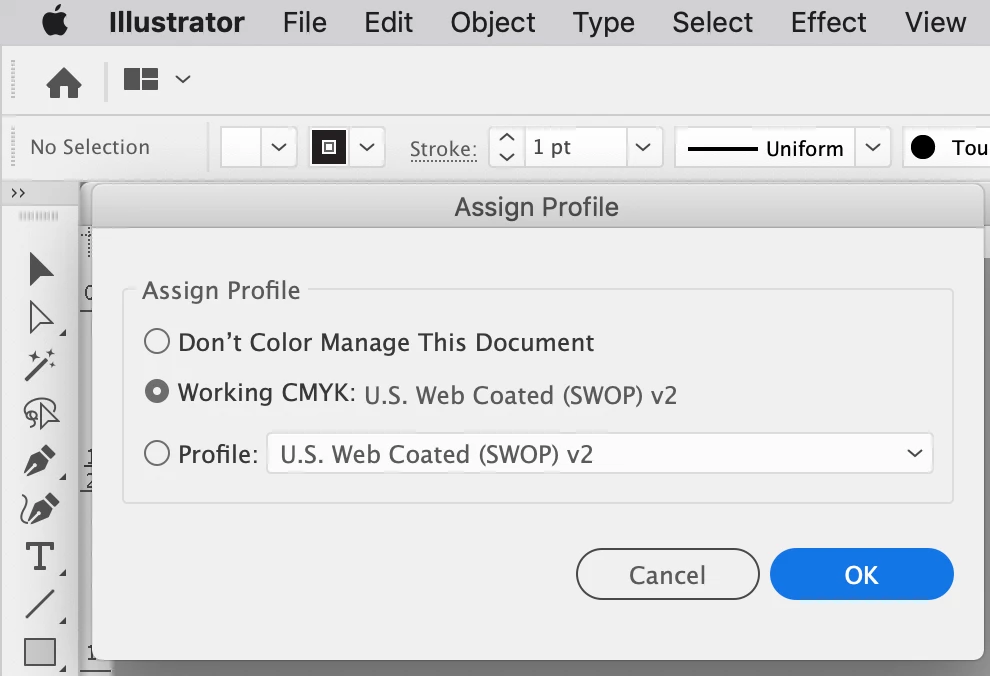Image resolution: width=990 pixels, height=676 pixels.
Task: Click Cancel in Assign Profile dialog
Action: click(667, 574)
